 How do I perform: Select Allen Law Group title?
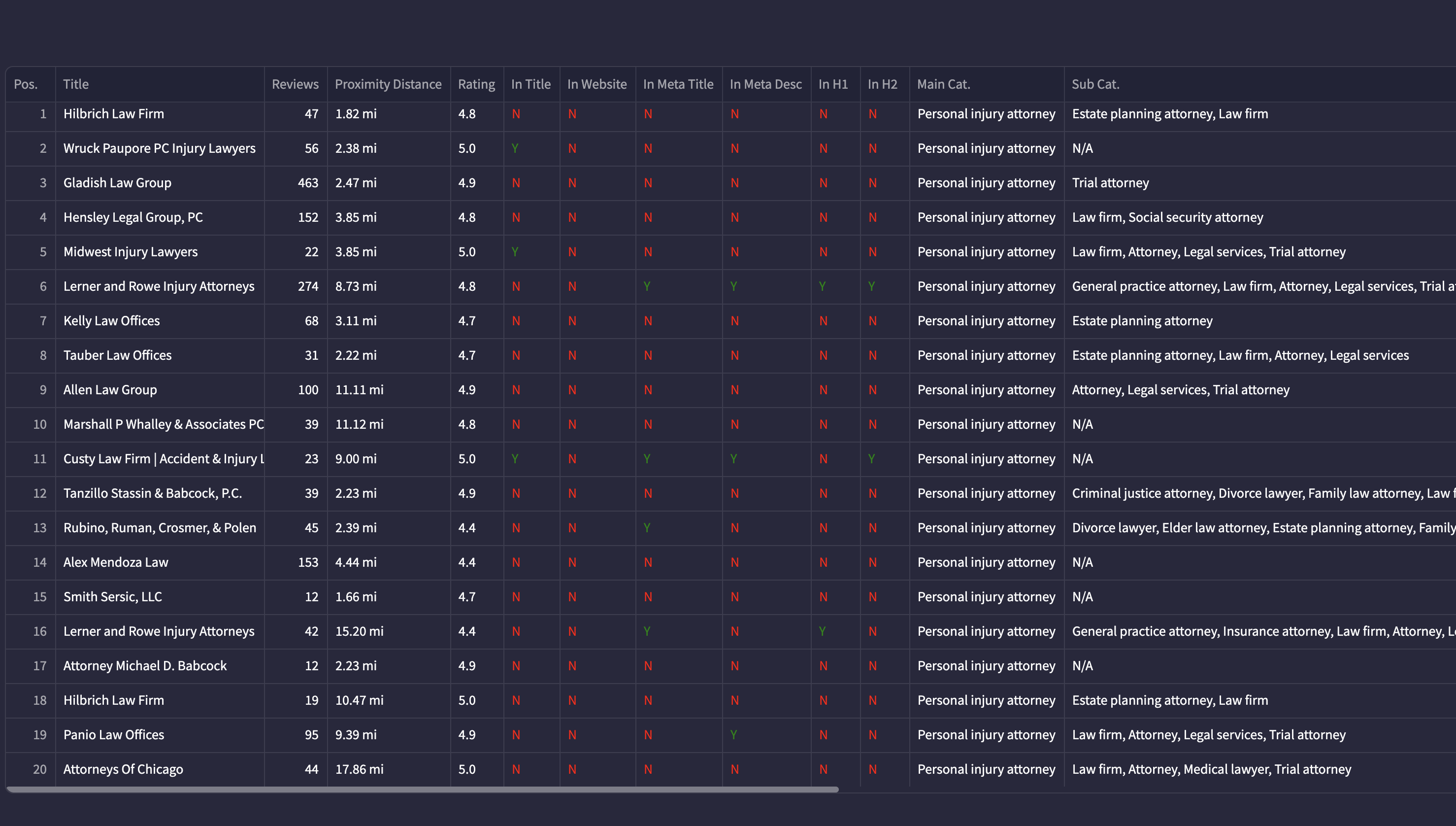point(110,390)
